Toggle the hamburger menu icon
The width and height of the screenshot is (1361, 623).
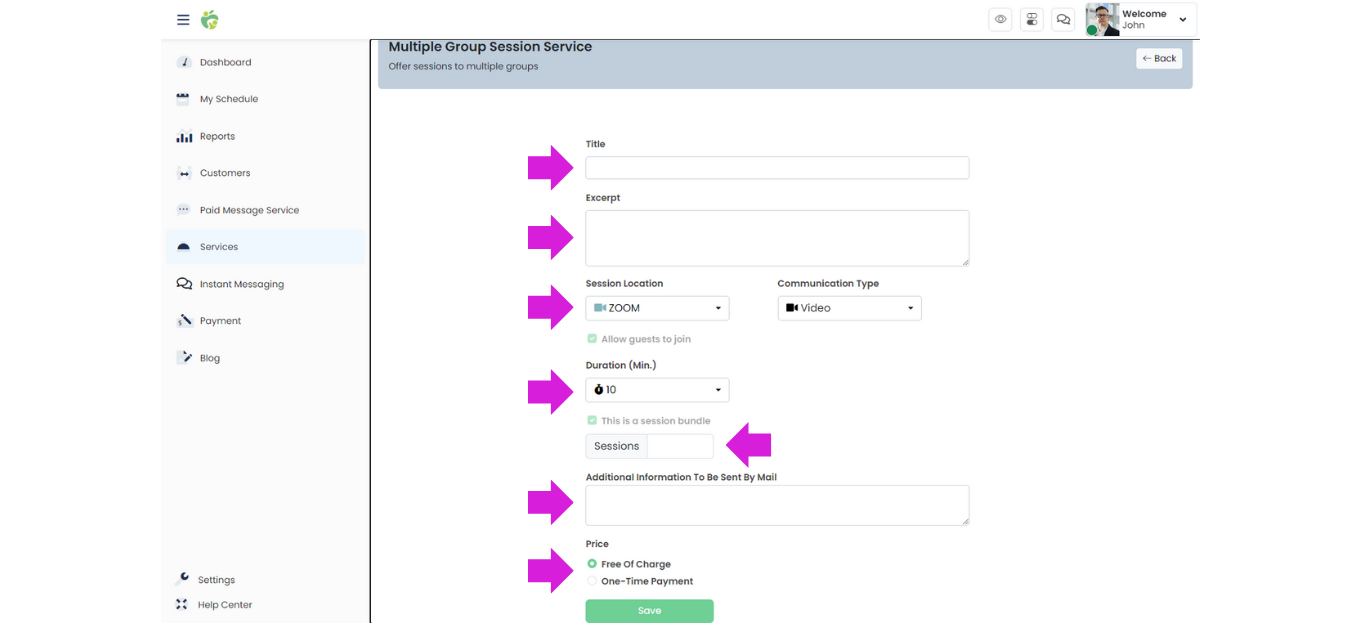[x=183, y=20]
